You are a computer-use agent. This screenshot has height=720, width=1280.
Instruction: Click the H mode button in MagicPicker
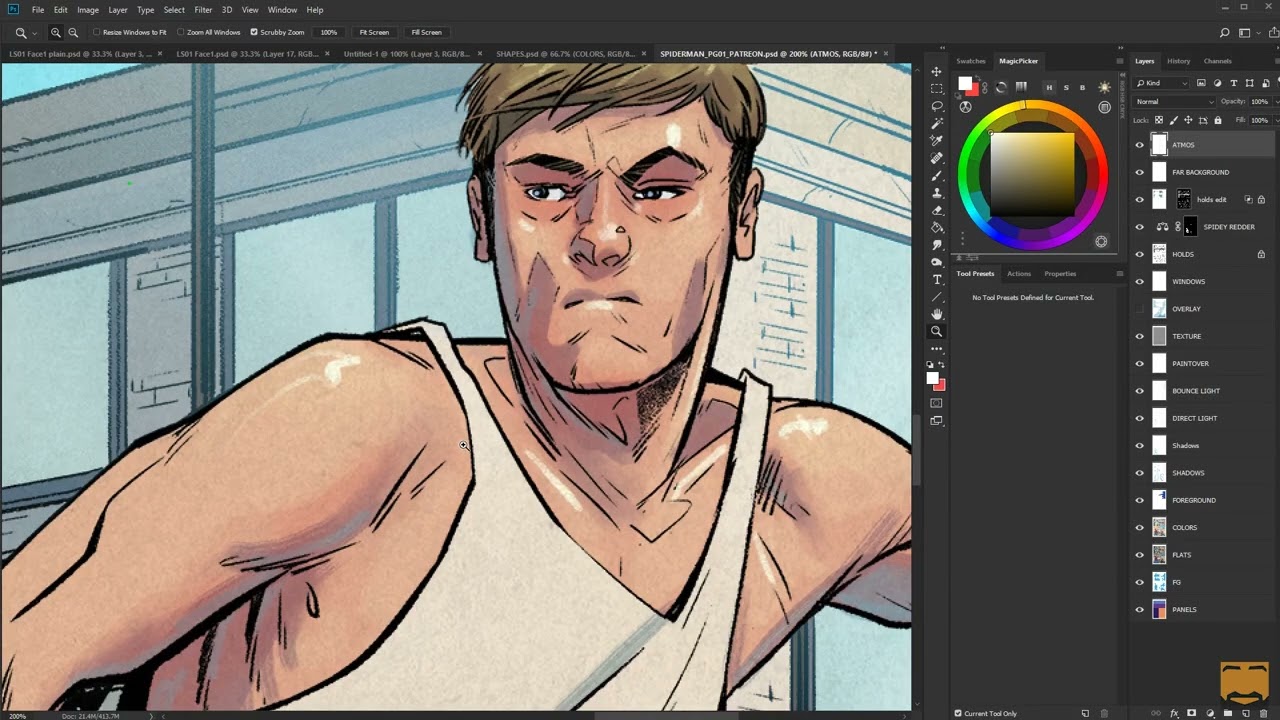pos(1049,88)
